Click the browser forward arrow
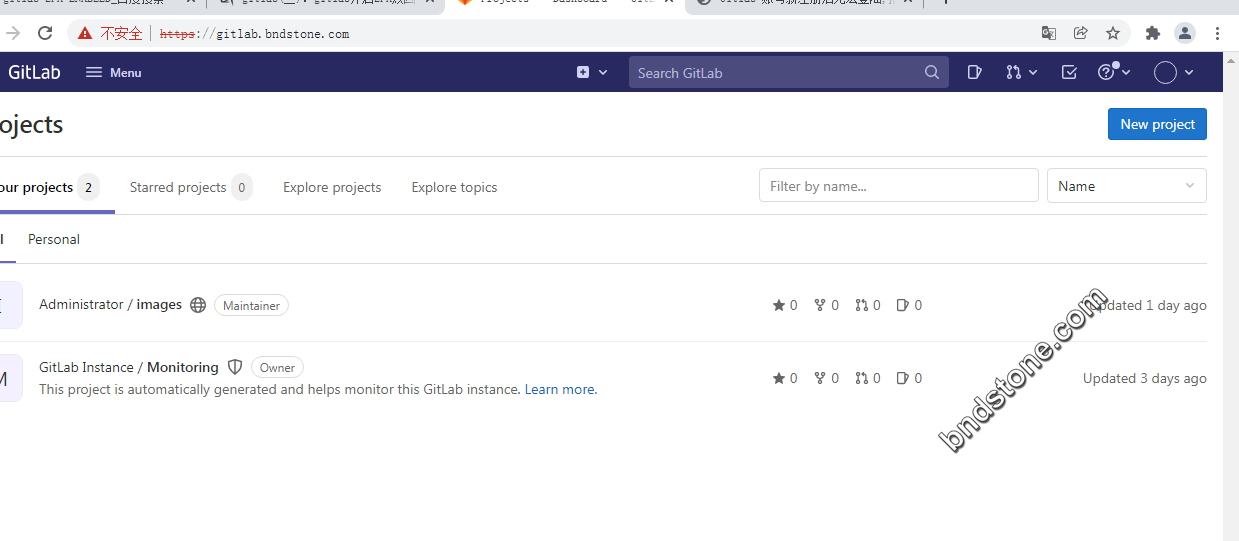 click(12, 33)
